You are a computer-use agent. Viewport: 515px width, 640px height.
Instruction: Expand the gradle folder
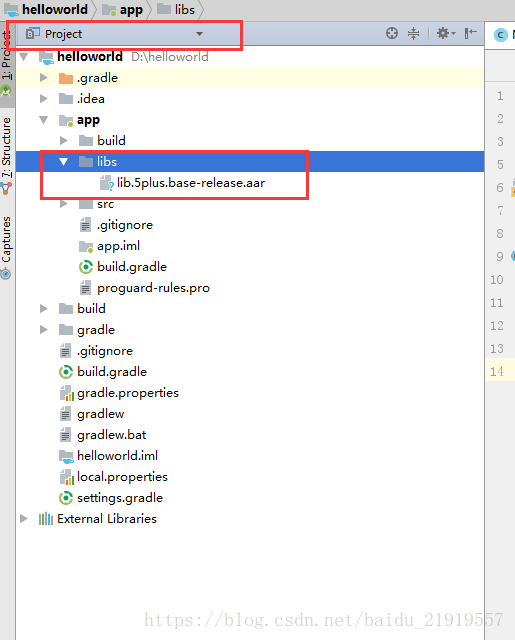(44, 329)
